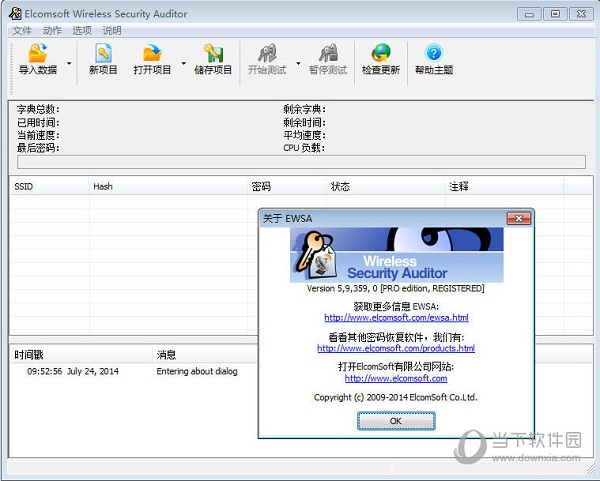
Task: Click the app icon in the title bar
Action: [x=15, y=13]
